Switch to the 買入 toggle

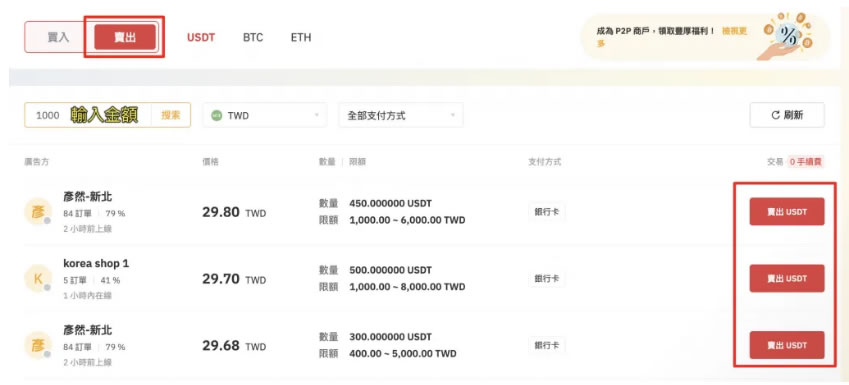pyautogui.click(x=58, y=37)
